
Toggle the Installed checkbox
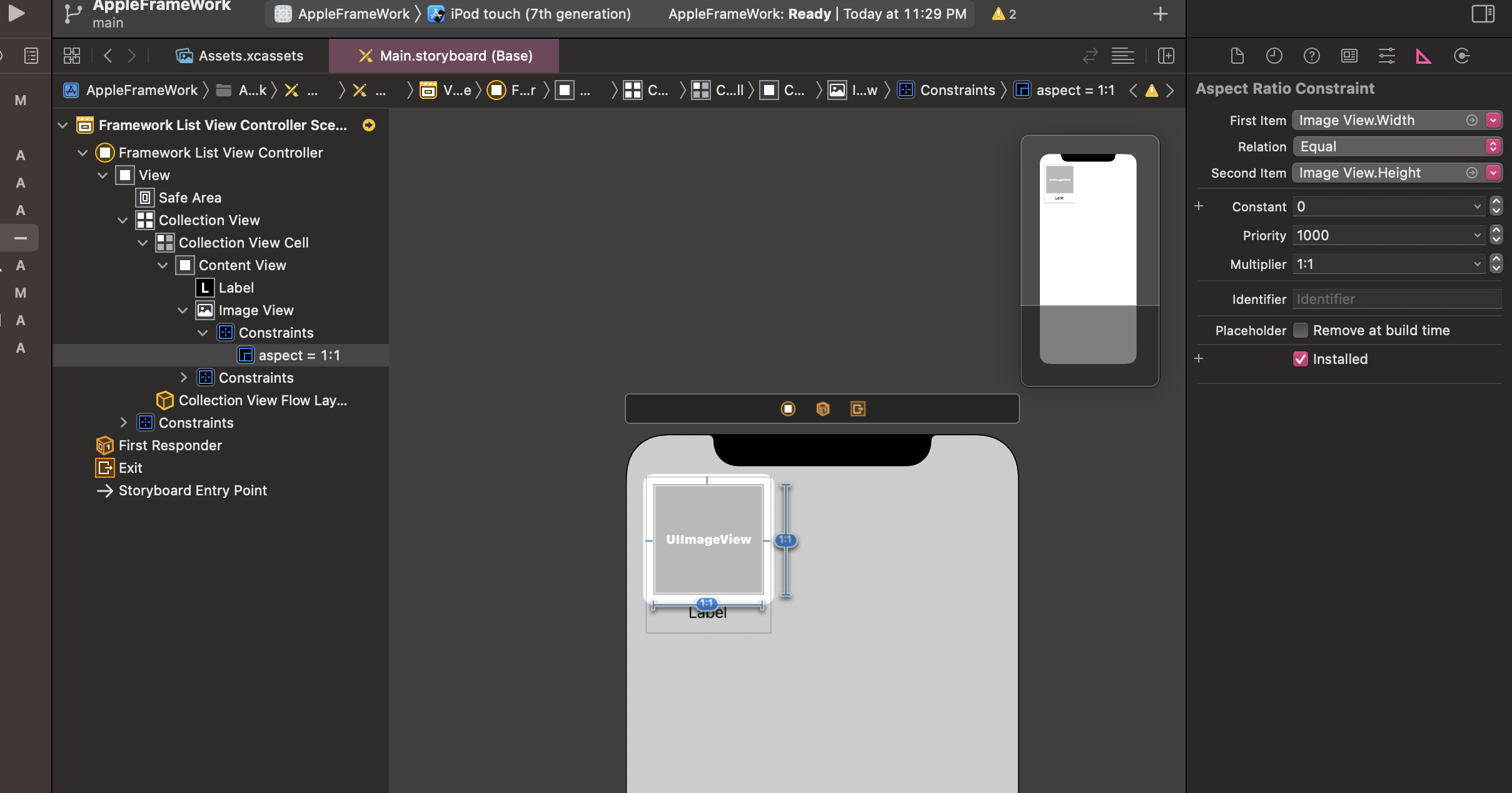(x=1301, y=359)
